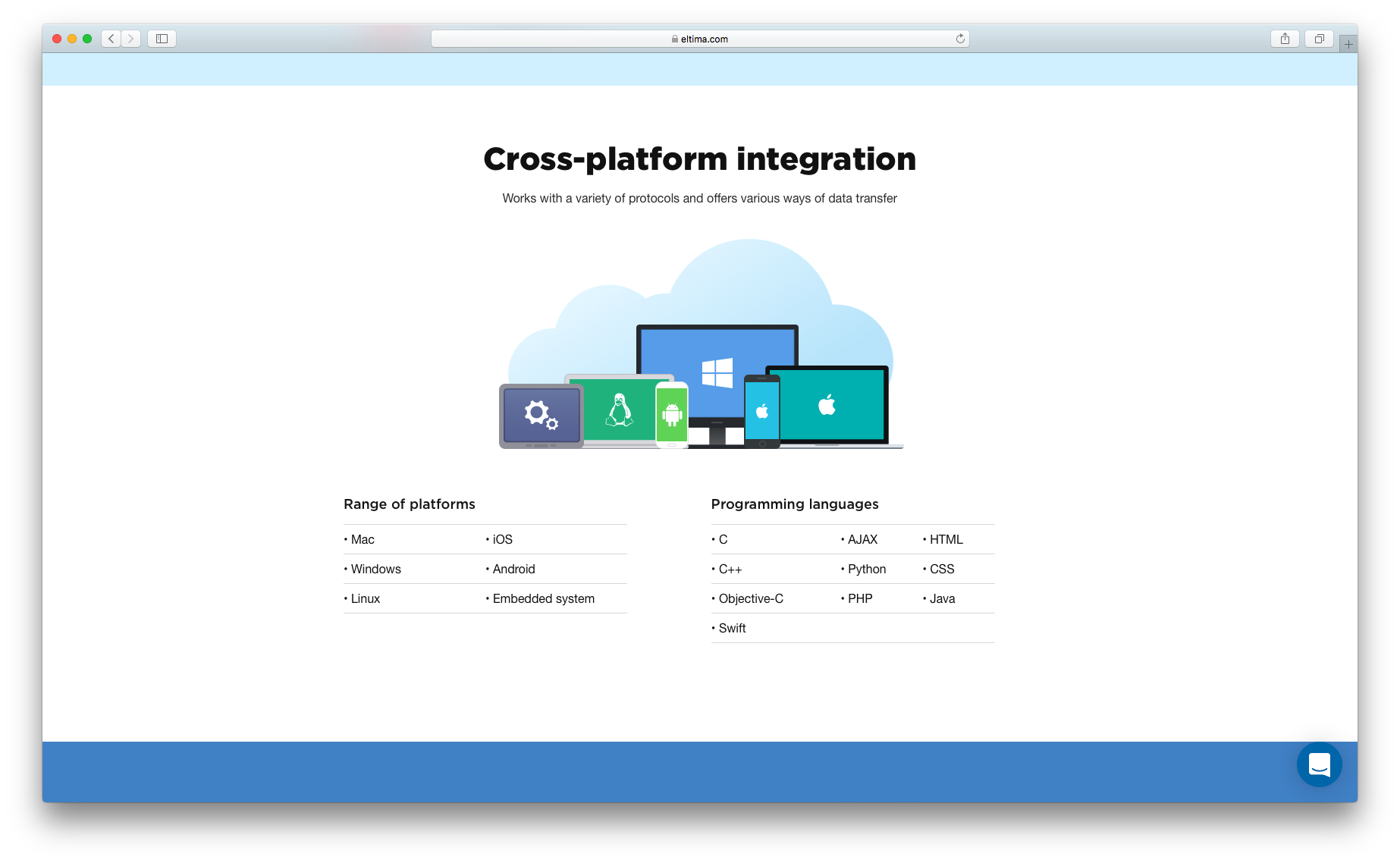Screen dimensions: 1400x863
Task: Click 'C' in the programming languages list
Action: (723, 539)
